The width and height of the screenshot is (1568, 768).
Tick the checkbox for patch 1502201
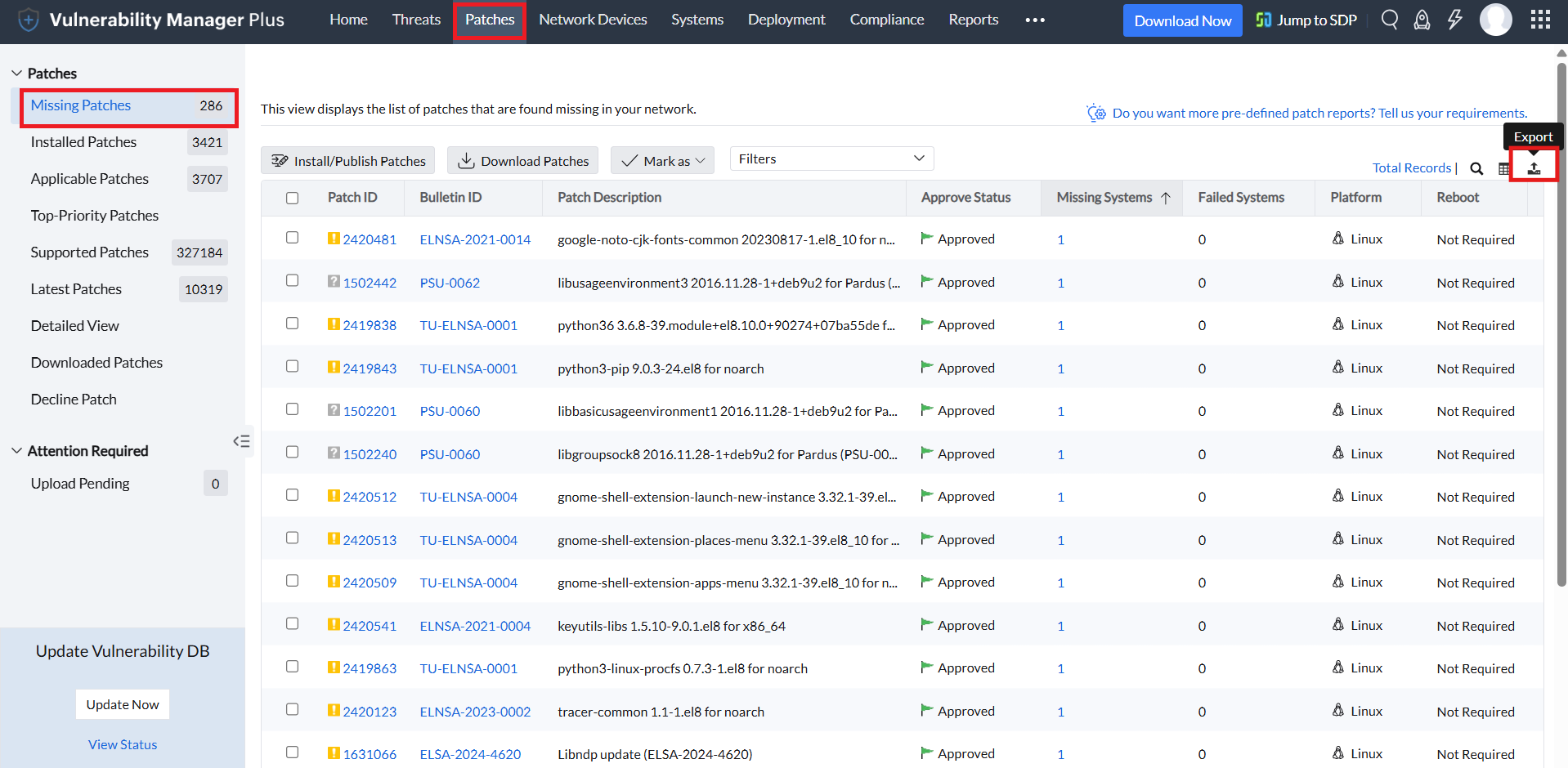pos(293,409)
